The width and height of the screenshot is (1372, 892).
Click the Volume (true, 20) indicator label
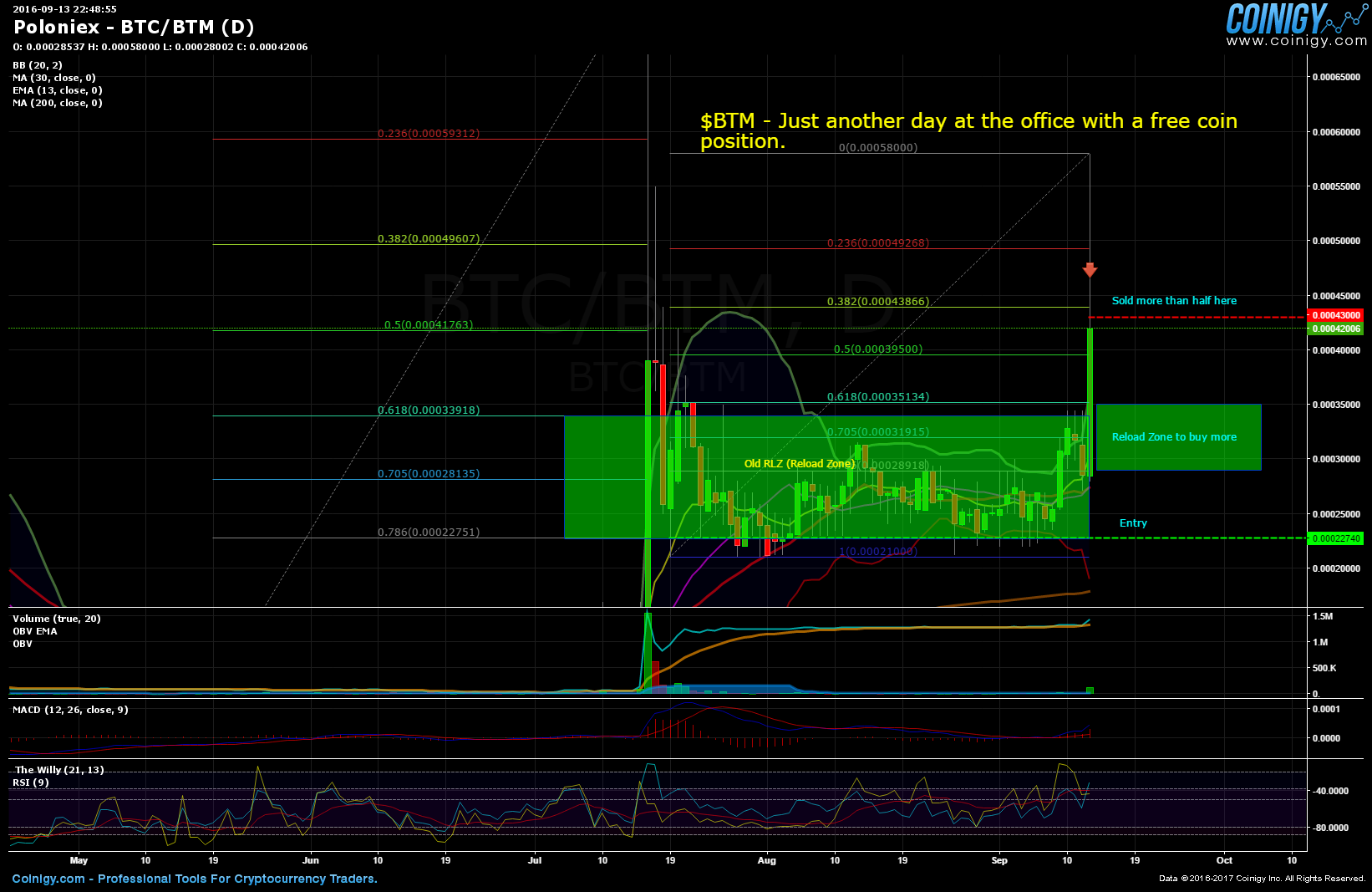click(56, 619)
